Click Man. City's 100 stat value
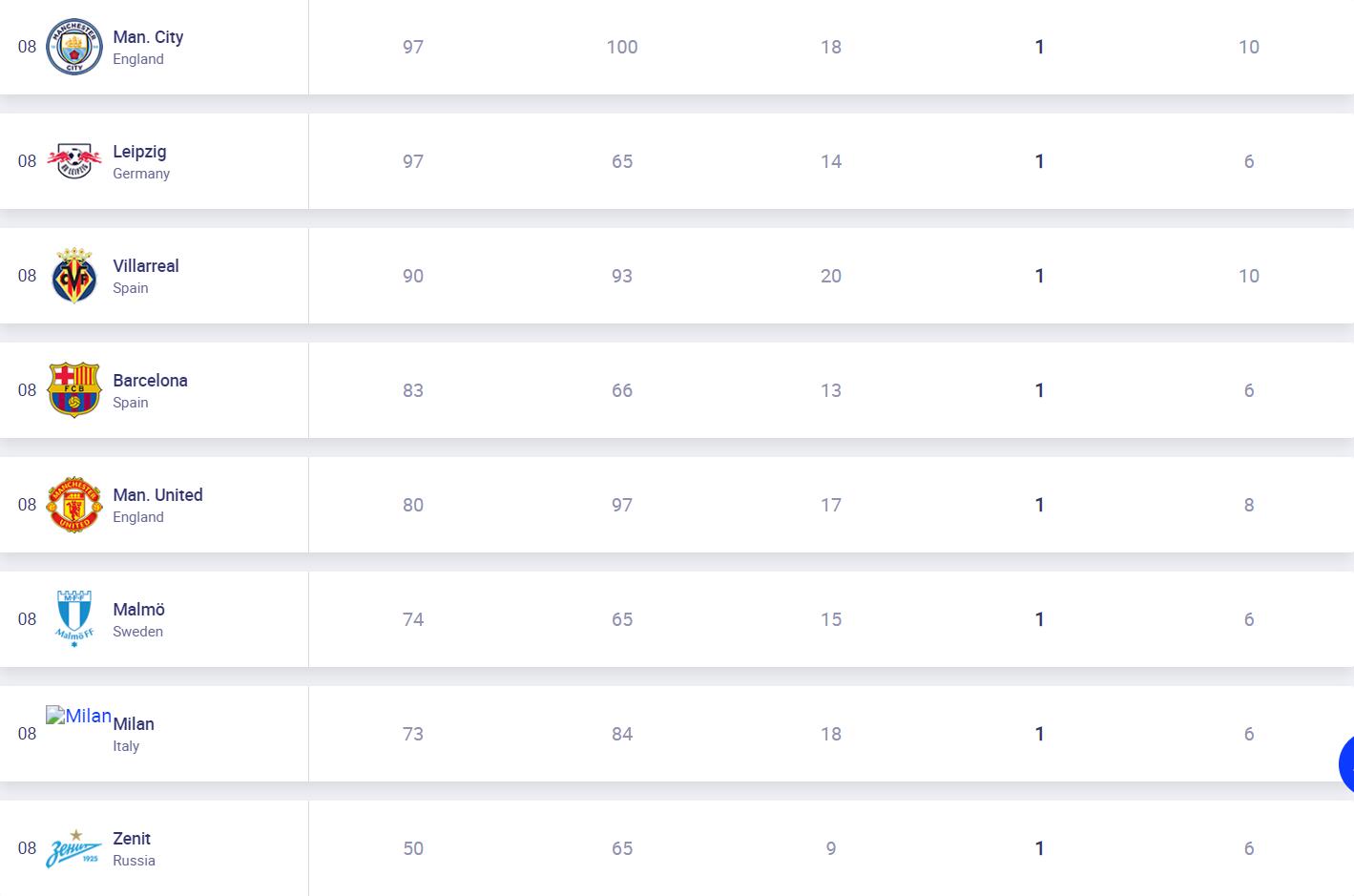Image resolution: width=1354 pixels, height=896 pixels. 622,47
